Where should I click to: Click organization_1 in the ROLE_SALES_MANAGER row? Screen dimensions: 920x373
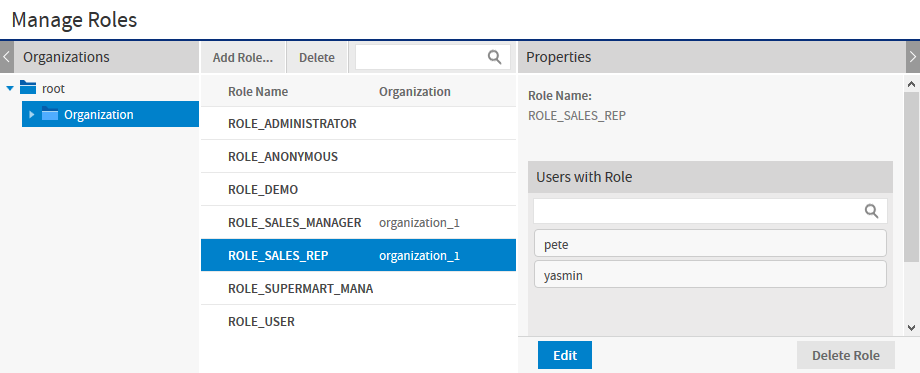pyautogui.click(x=419, y=223)
